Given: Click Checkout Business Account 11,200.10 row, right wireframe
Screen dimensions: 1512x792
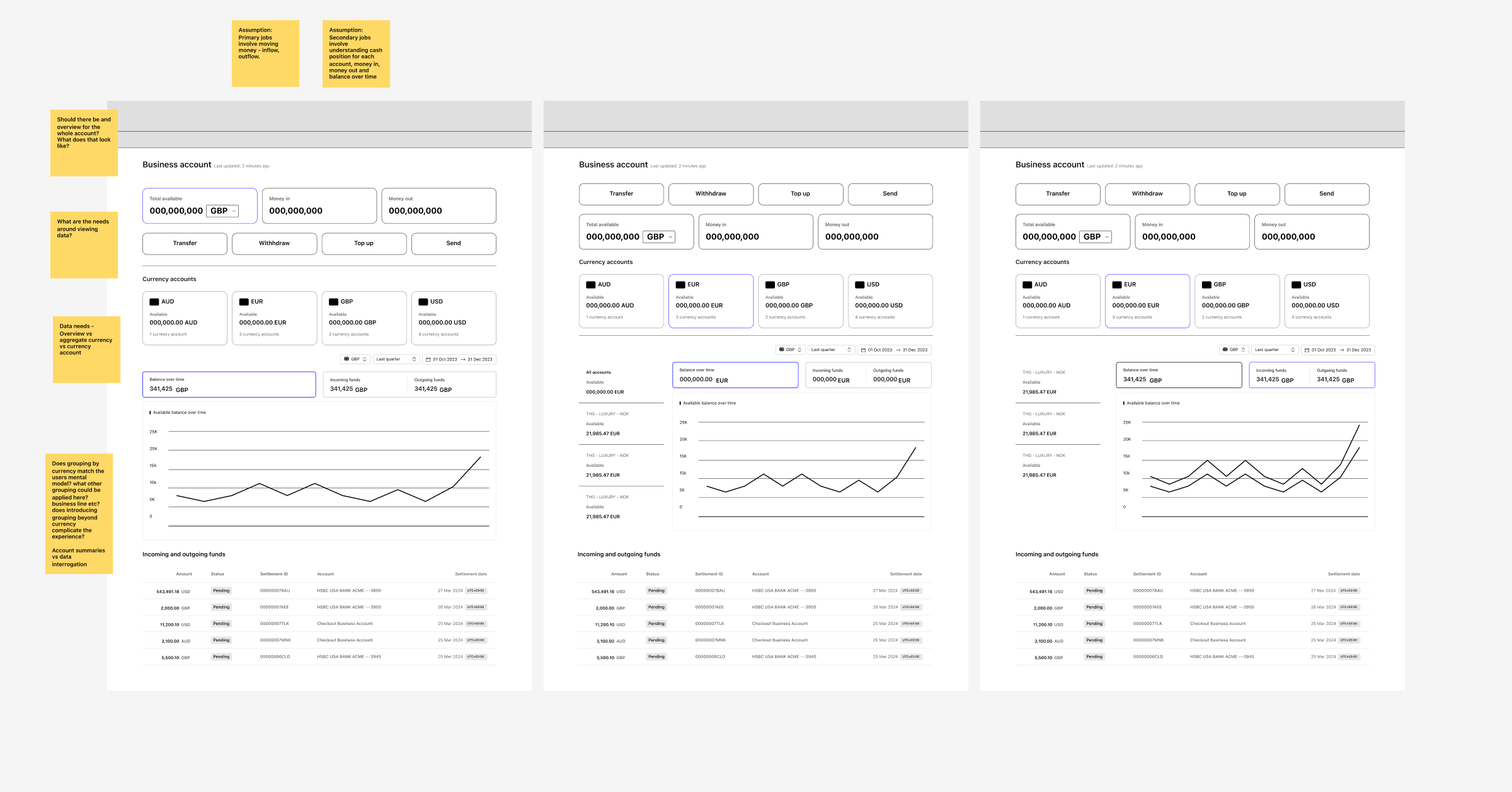Looking at the screenshot, I should tap(1192, 624).
